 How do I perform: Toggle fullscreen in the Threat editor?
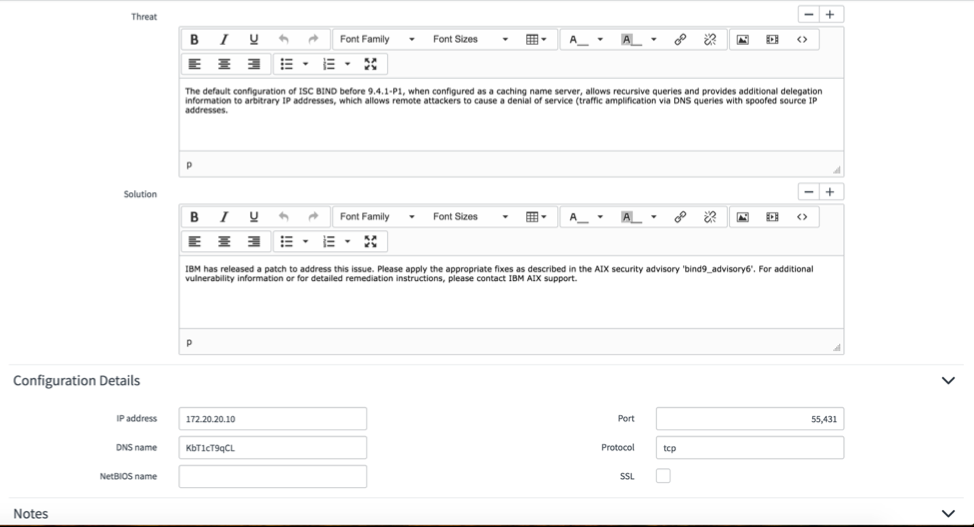click(x=371, y=64)
